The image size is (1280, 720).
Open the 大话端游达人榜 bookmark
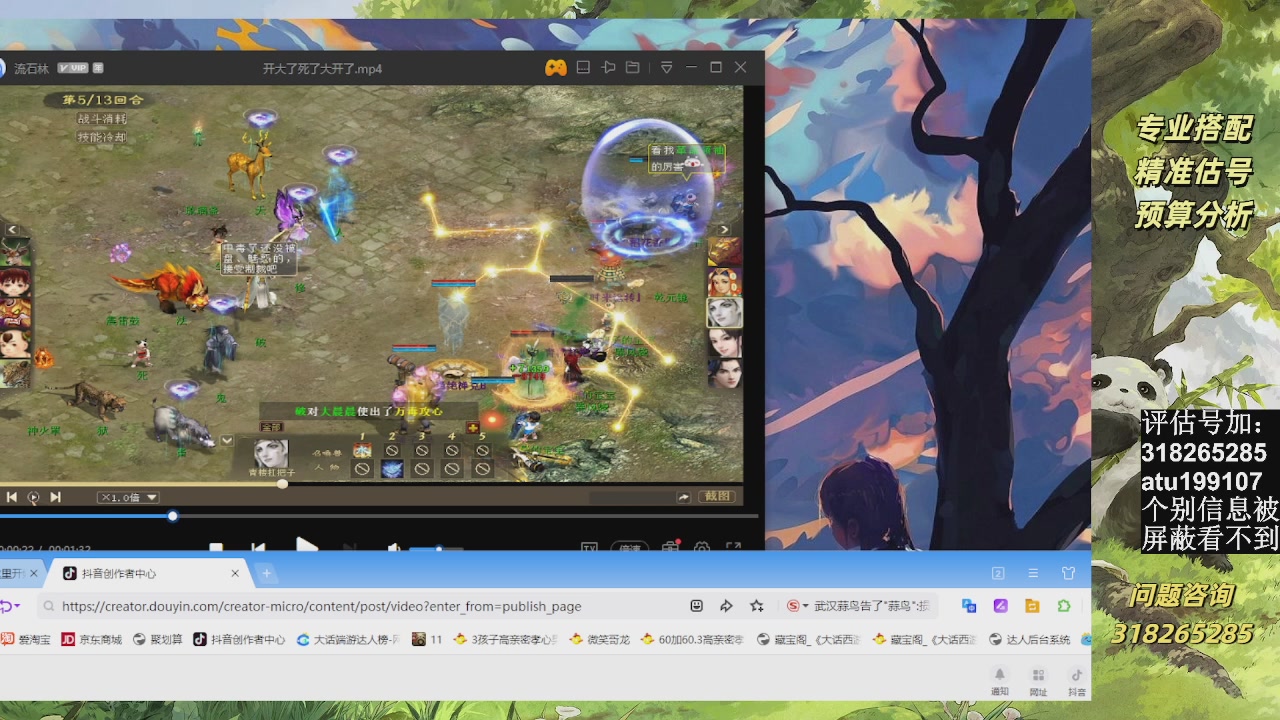tap(348, 639)
